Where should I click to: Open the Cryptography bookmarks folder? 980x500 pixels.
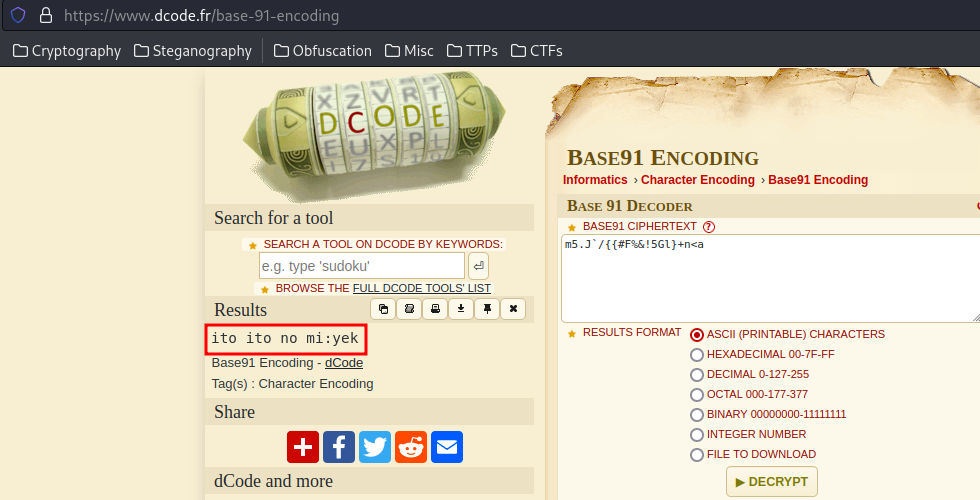pos(67,51)
